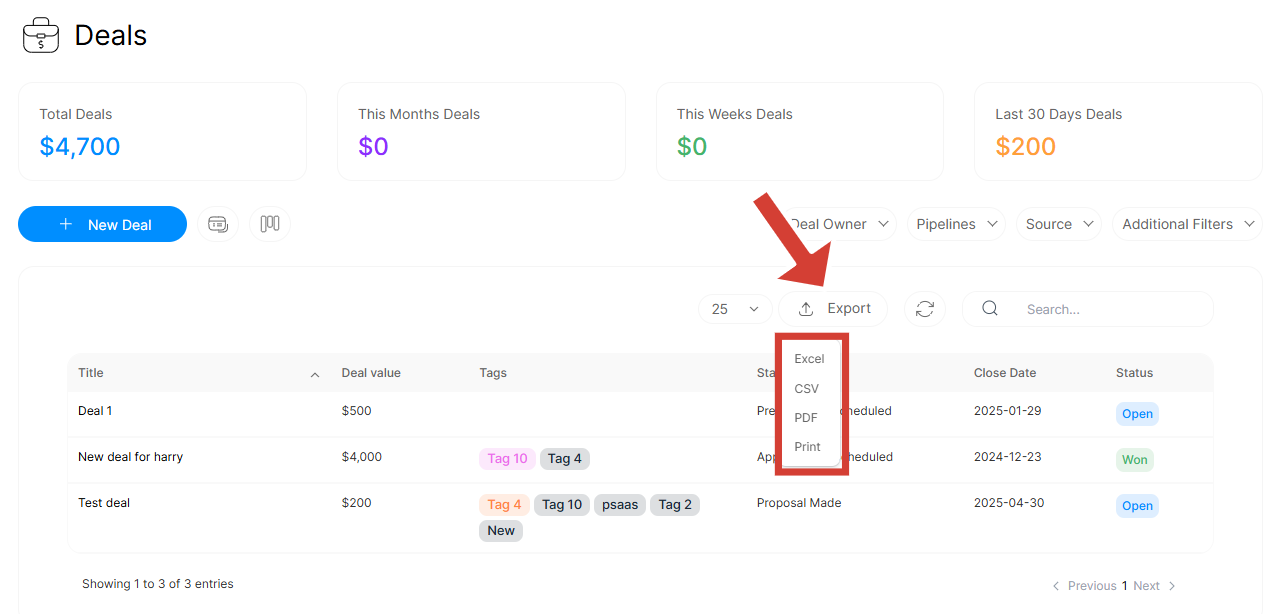Expand the Pipelines filter dropdown
Image resolution: width=1277 pixels, height=614 pixels.
[955, 224]
